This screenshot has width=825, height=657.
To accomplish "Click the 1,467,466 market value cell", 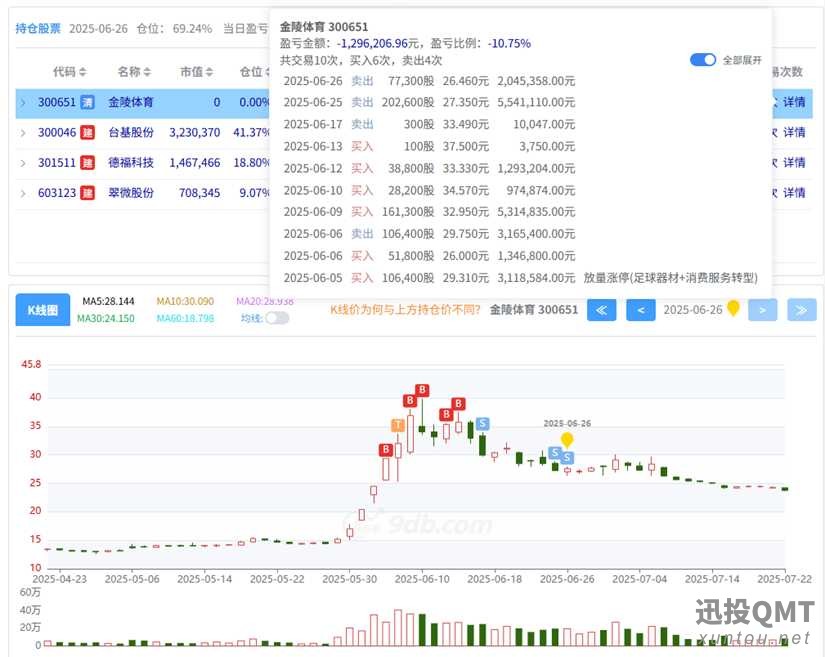I will 195,163.
